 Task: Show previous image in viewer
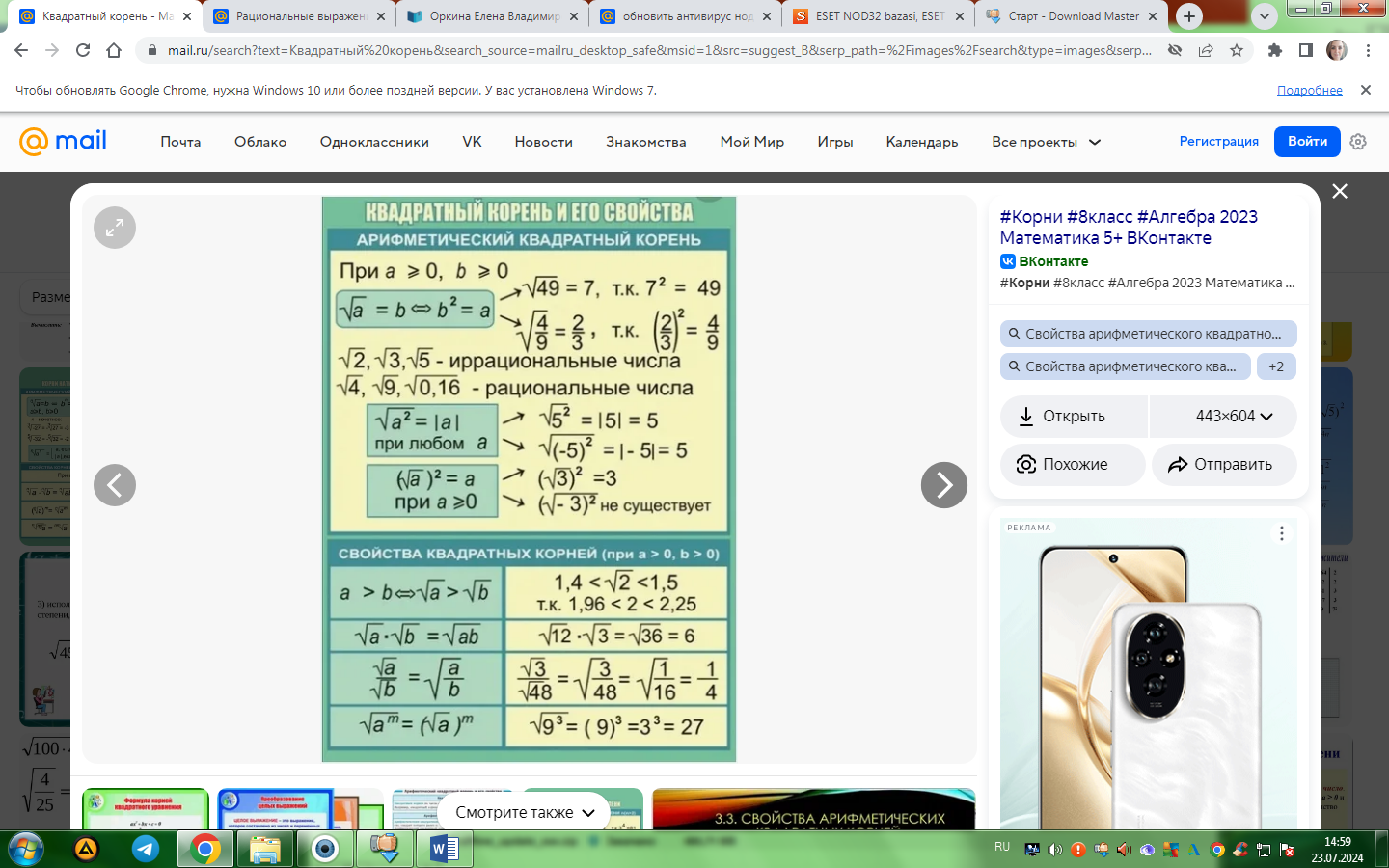tap(115, 485)
